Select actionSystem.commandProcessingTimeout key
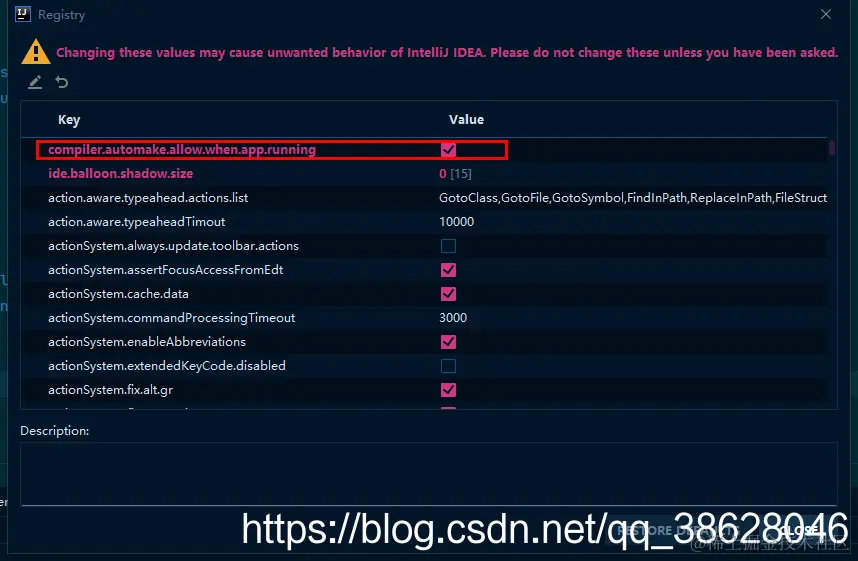858x561 pixels. [x=171, y=318]
